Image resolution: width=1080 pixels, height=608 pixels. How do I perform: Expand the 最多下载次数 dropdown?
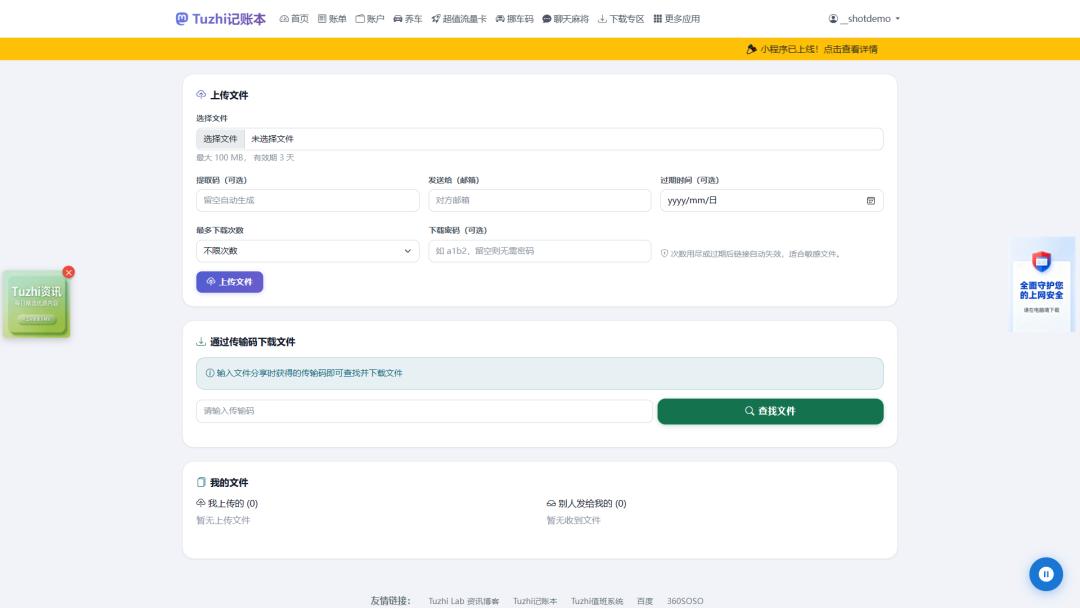point(308,251)
